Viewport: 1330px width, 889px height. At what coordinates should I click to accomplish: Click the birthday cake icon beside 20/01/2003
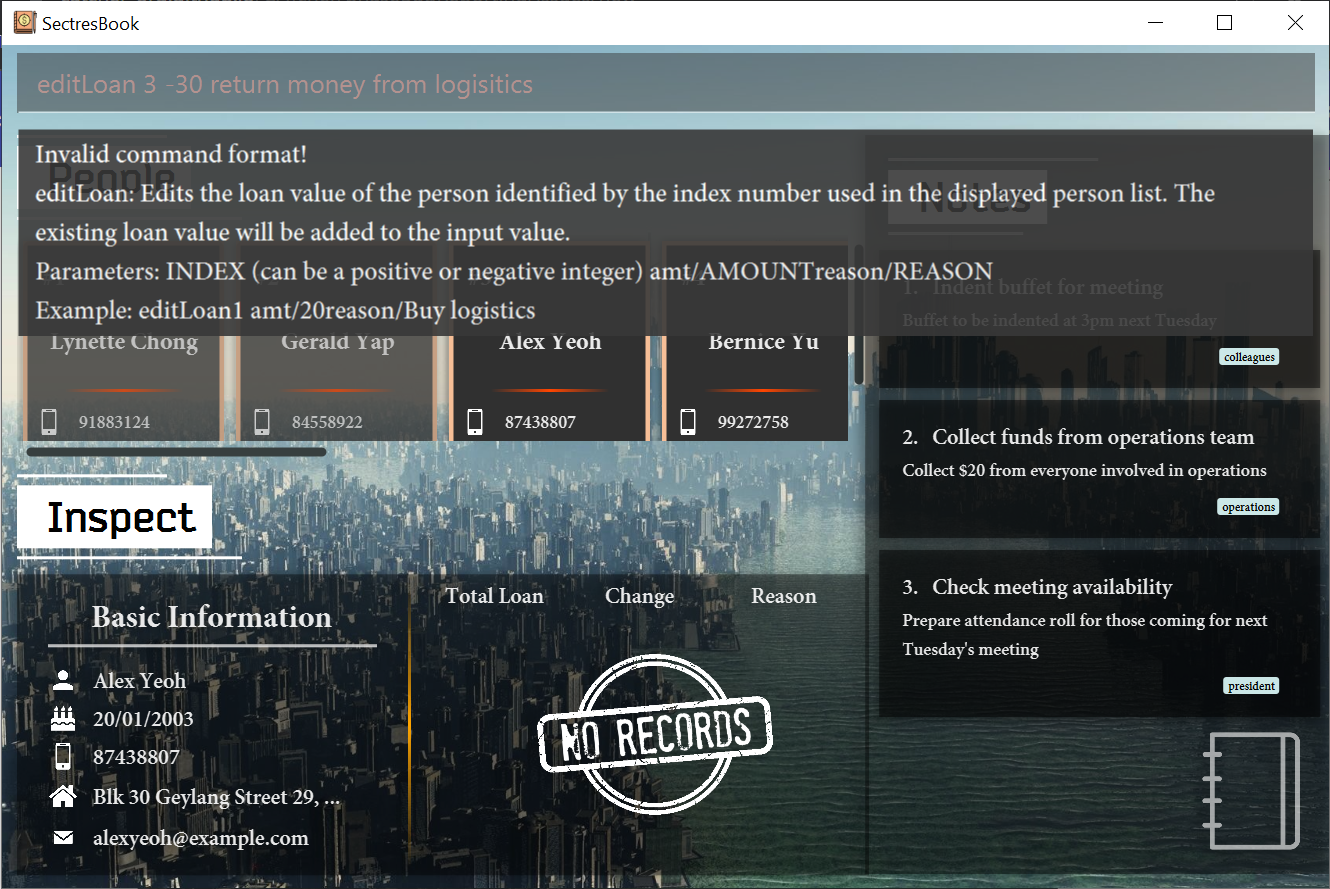tap(63, 718)
